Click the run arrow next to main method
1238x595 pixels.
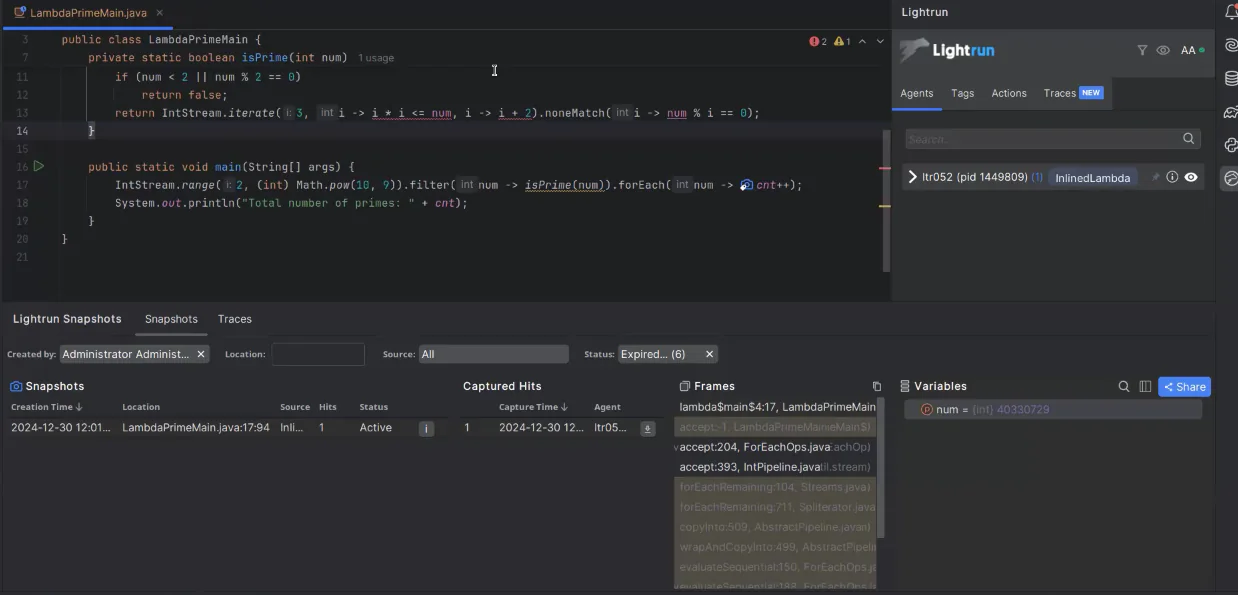click(39, 166)
